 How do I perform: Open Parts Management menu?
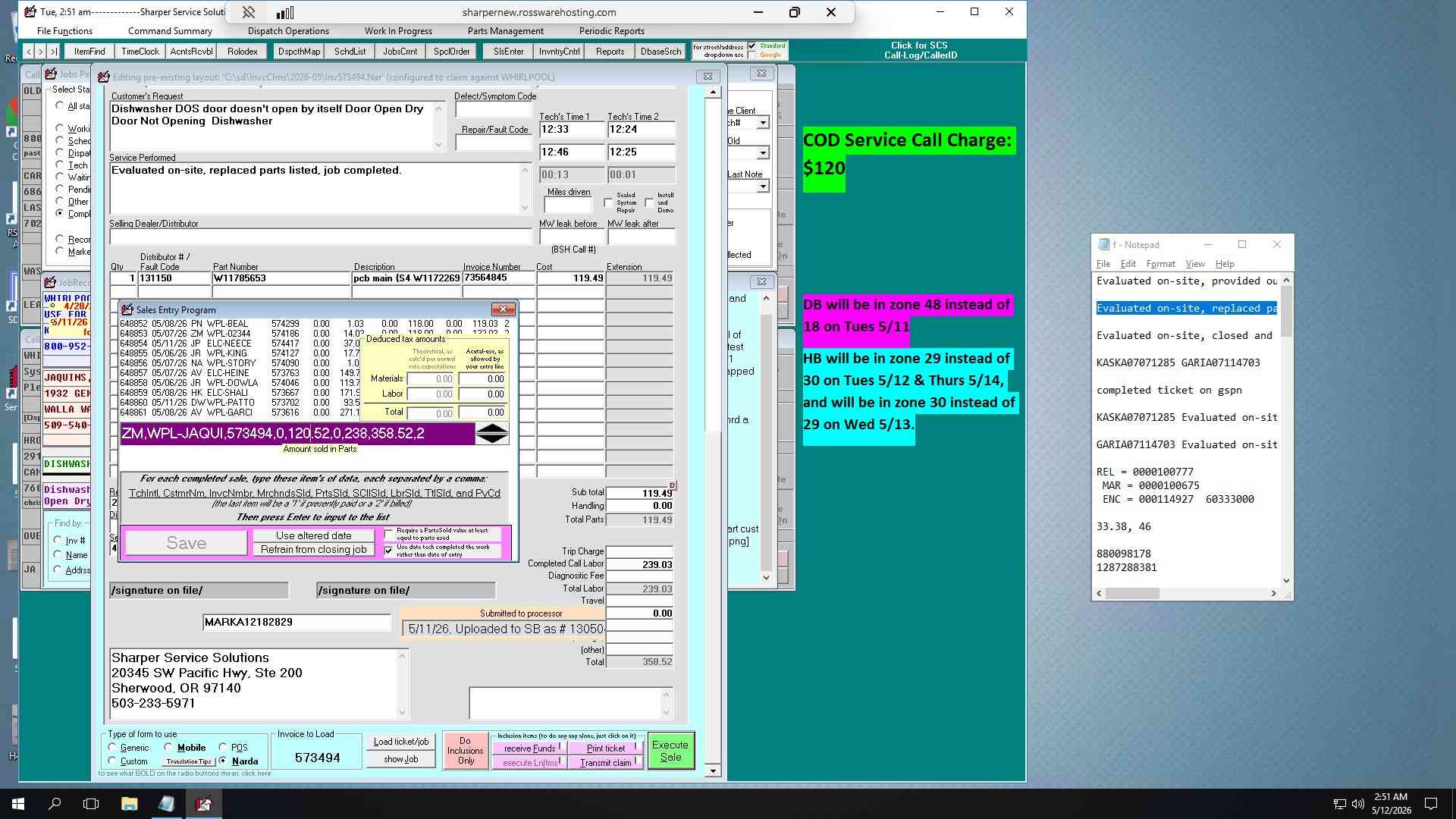505,31
